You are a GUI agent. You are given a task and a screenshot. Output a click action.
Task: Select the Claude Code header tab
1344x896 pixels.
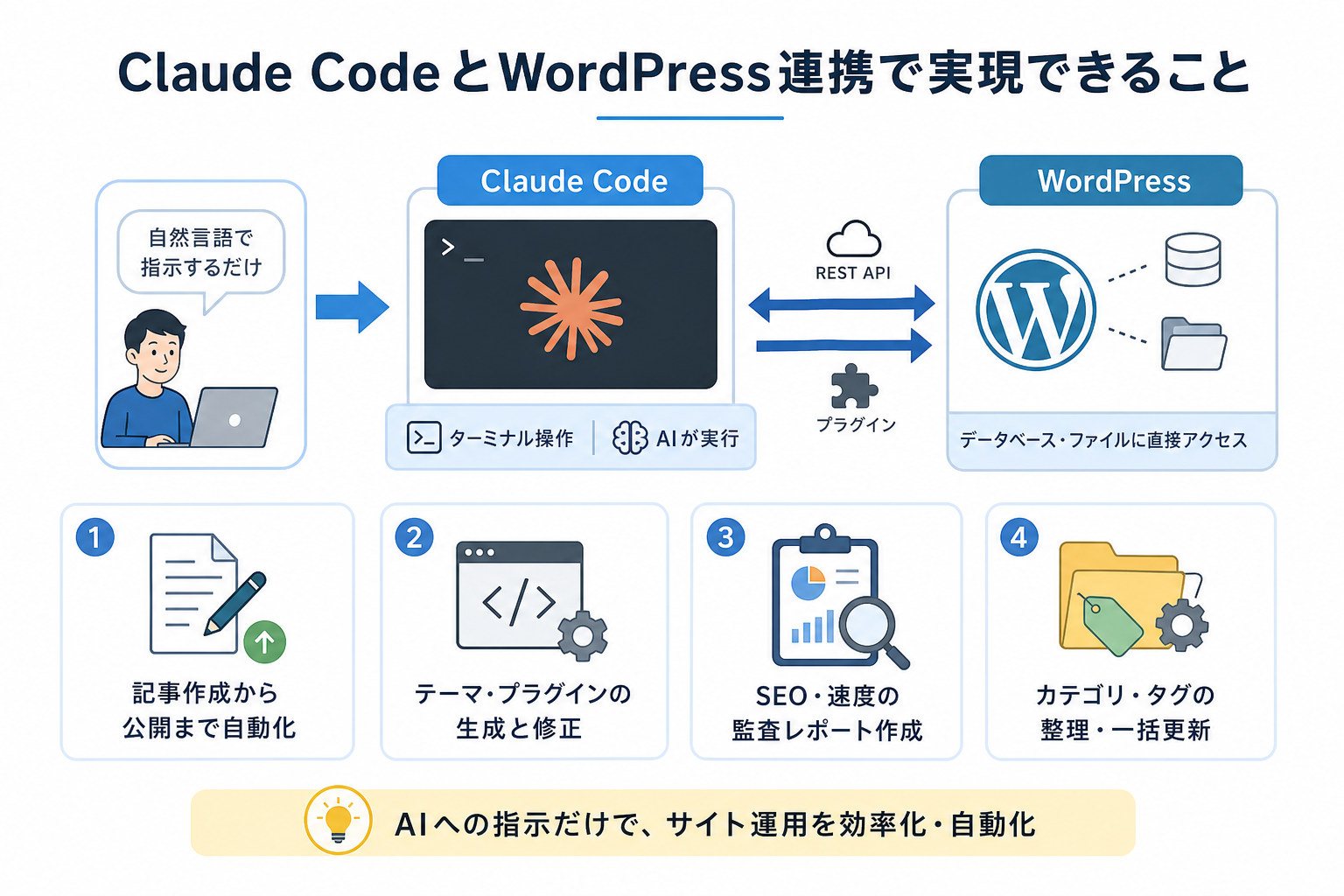coord(570,180)
